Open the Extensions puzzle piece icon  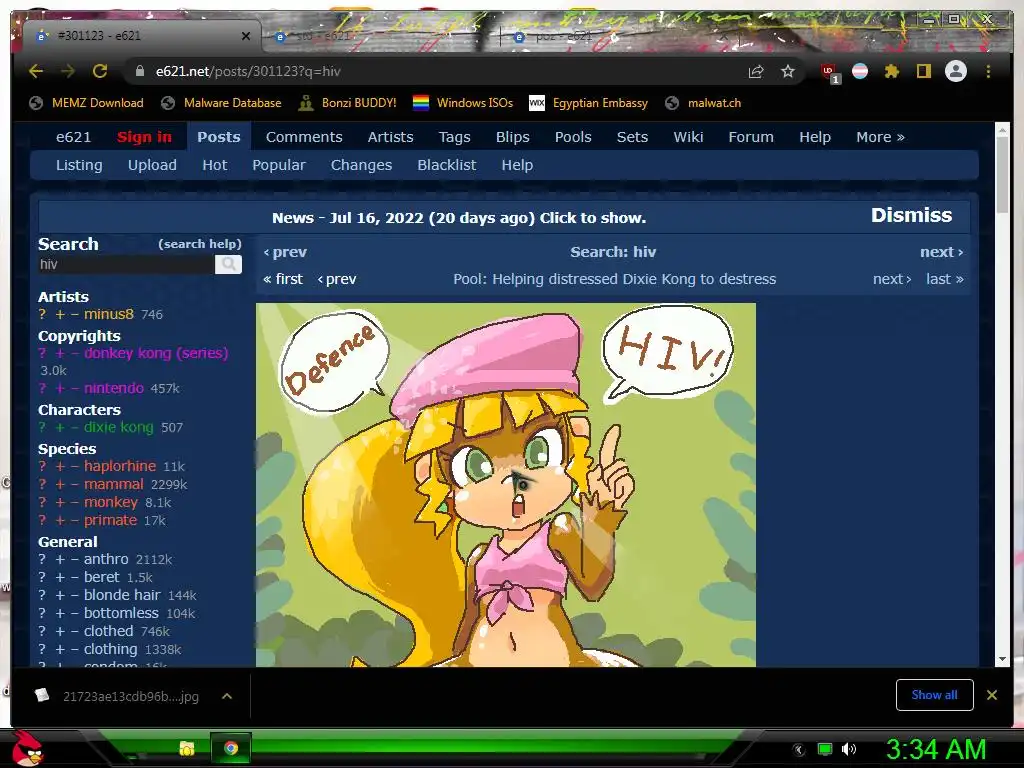tap(891, 71)
